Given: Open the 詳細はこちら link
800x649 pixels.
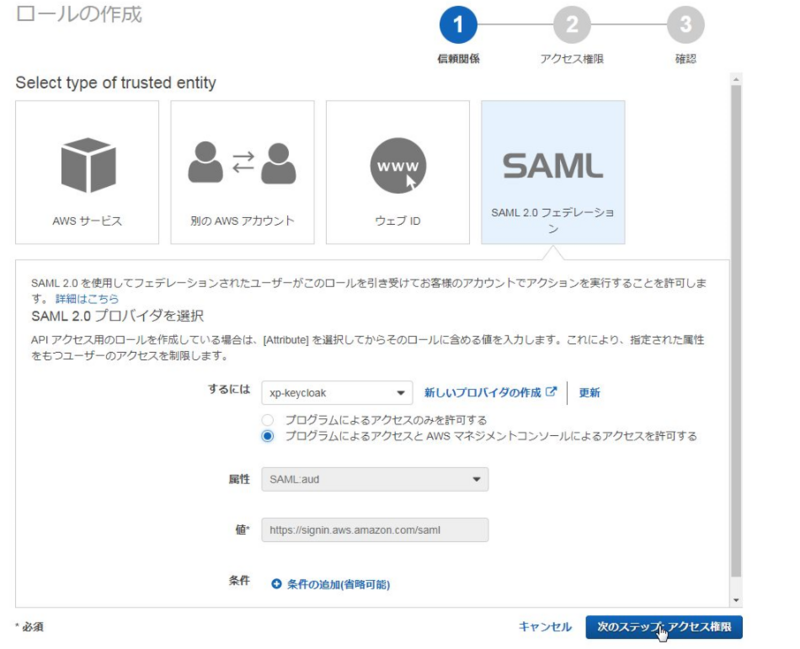Looking at the screenshot, I should click(87, 298).
